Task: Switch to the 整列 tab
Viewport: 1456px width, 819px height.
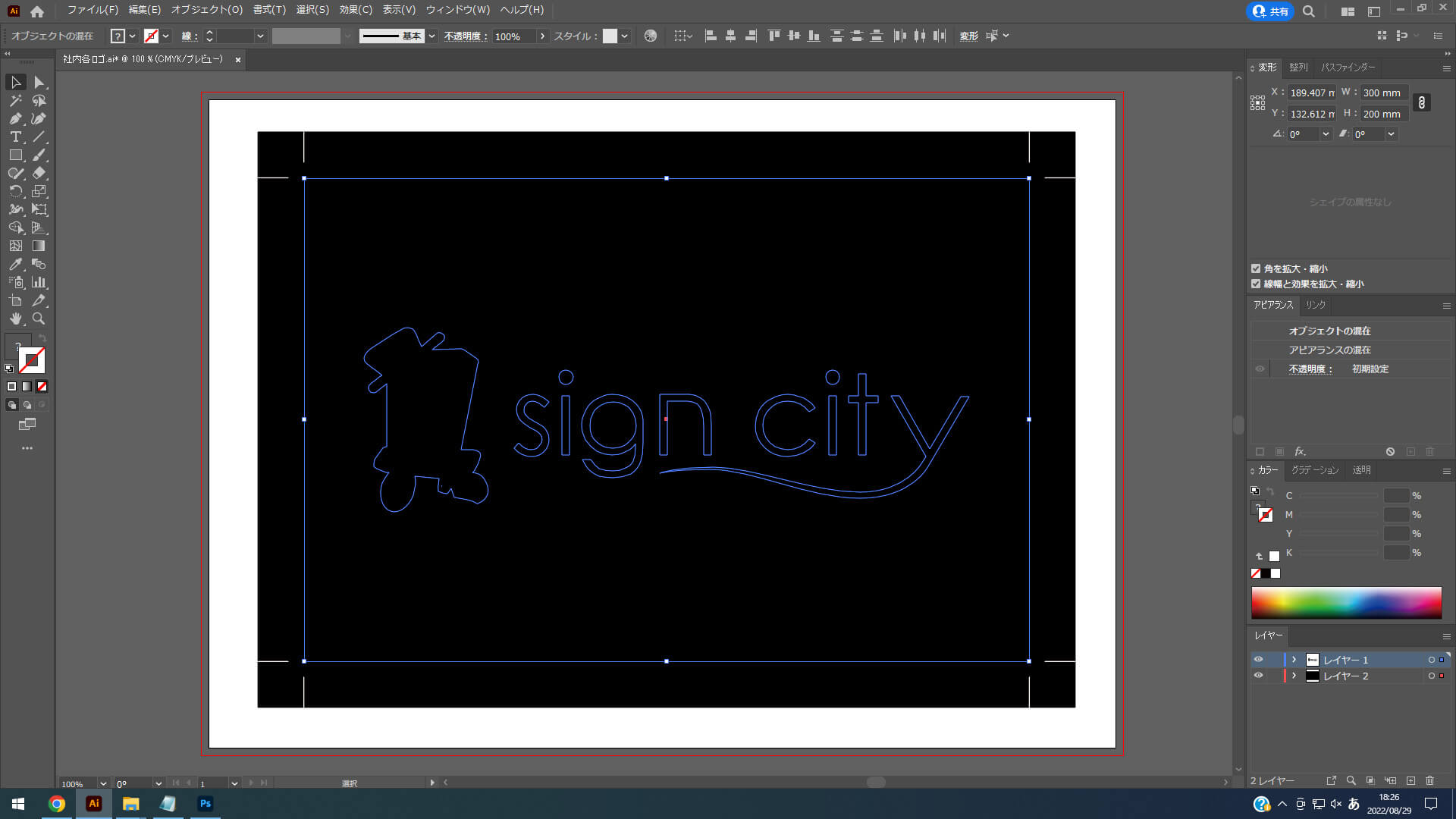Action: click(x=1298, y=67)
